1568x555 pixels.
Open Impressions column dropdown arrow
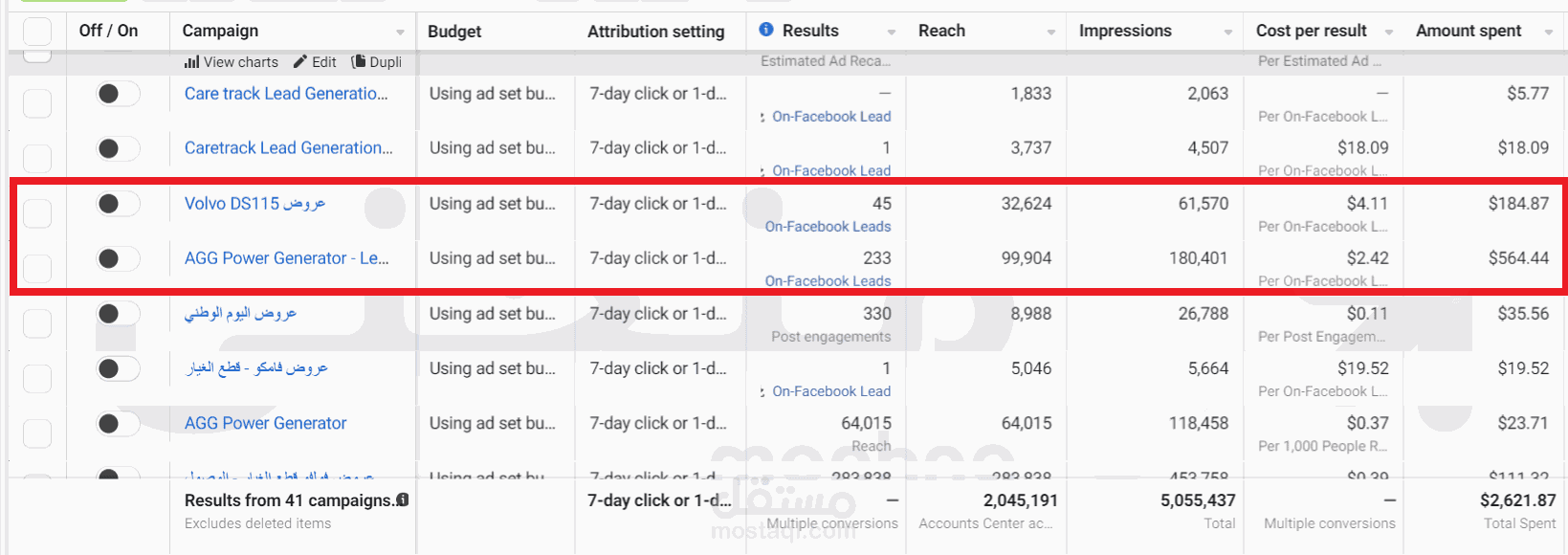tap(1227, 32)
